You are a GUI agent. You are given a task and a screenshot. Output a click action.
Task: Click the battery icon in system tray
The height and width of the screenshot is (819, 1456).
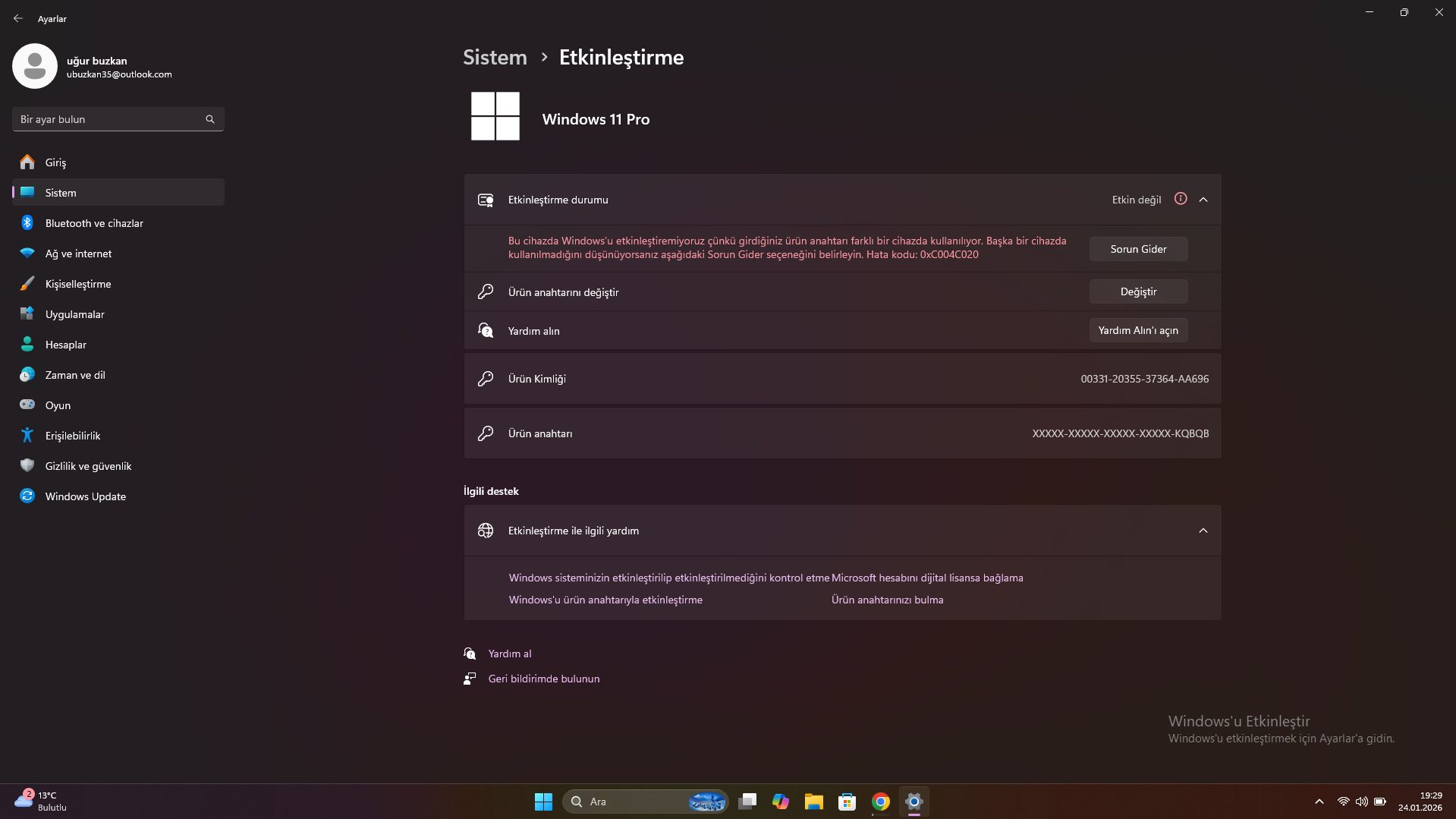[x=1380, y=802]
